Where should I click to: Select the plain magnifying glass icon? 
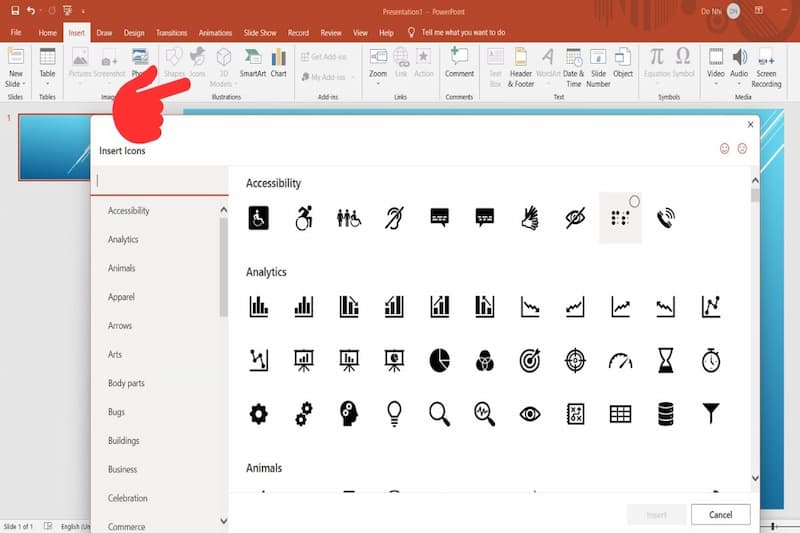[439, 414]
